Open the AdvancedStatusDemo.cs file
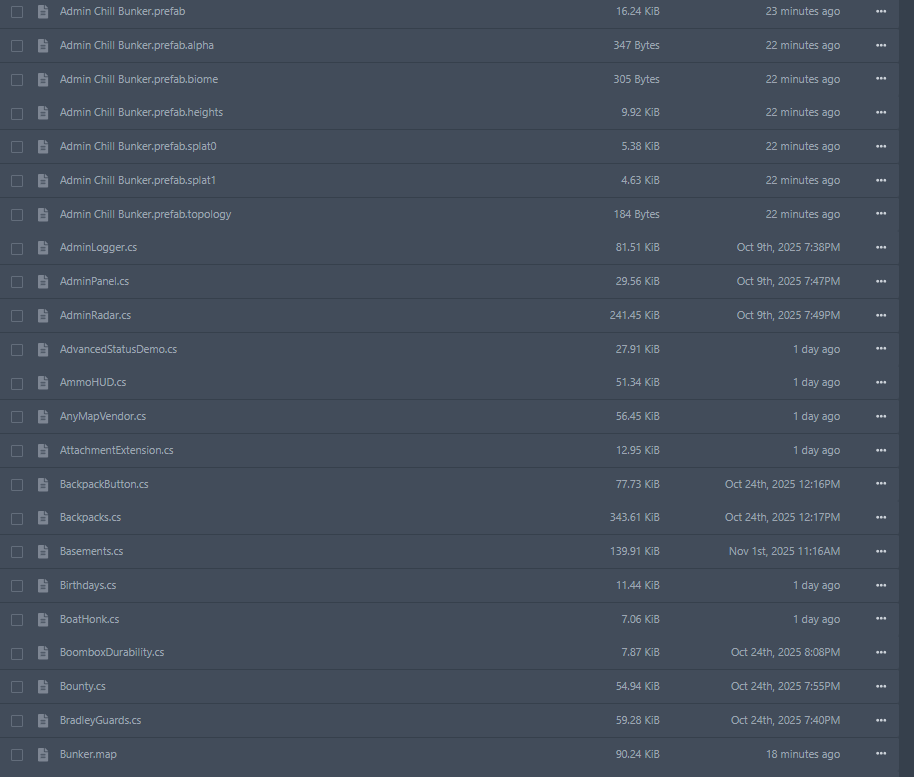This screenshot has width=914, height=777. pyautogui.click(x=118, y=349)
